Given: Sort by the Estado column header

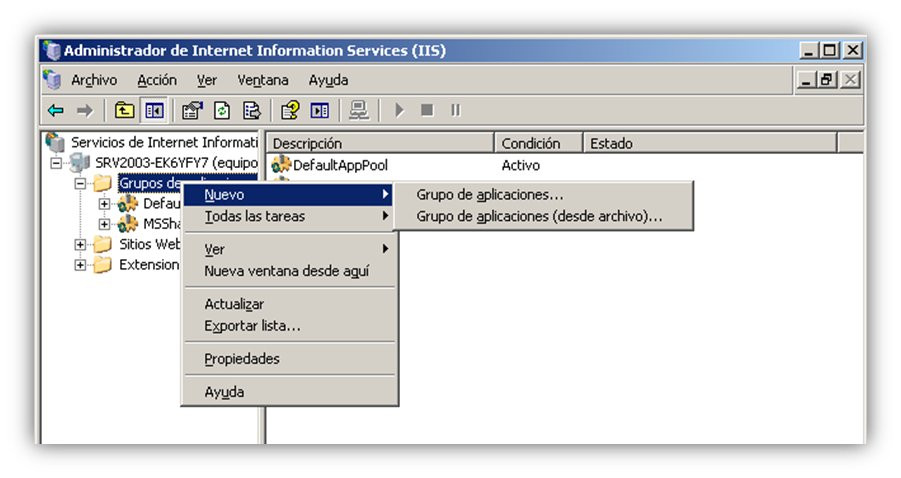Looking at the screenshot, I should [x=710, y=143].
